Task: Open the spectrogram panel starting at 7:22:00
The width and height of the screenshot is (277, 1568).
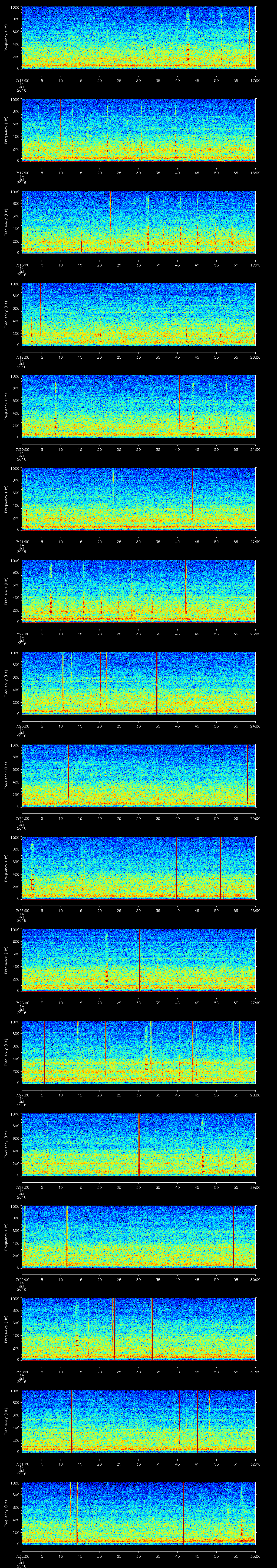Action: [x=139, y=590]
